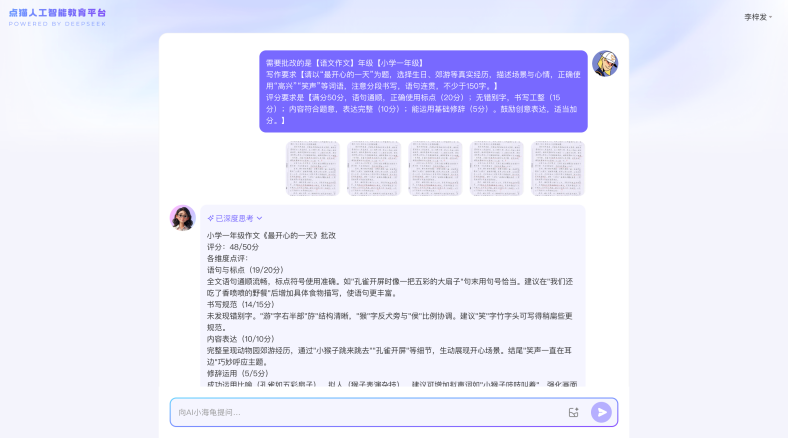Screen dimensions: 788x438
Task: Click the AI assistant avatar with glasses
Action: [182, 218]
